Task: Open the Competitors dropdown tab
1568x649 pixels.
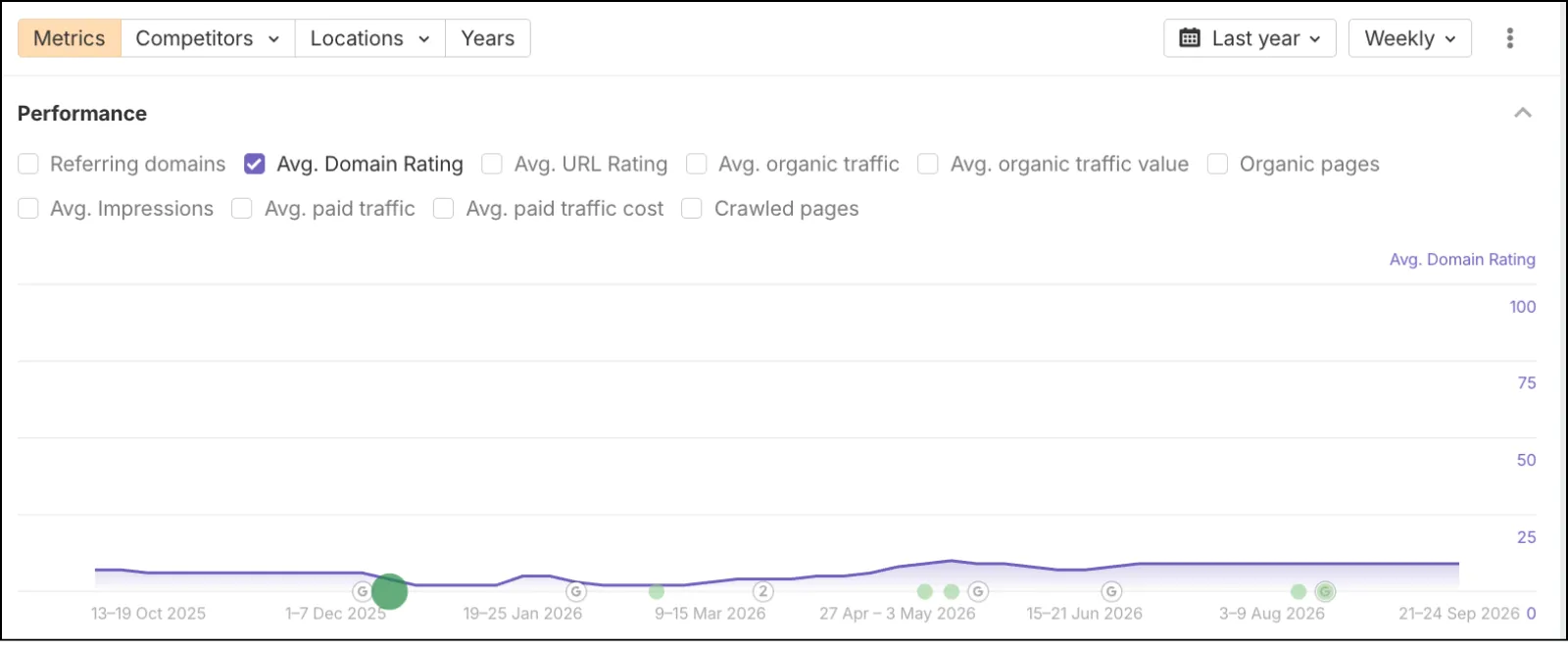Action: click(208, 38)
